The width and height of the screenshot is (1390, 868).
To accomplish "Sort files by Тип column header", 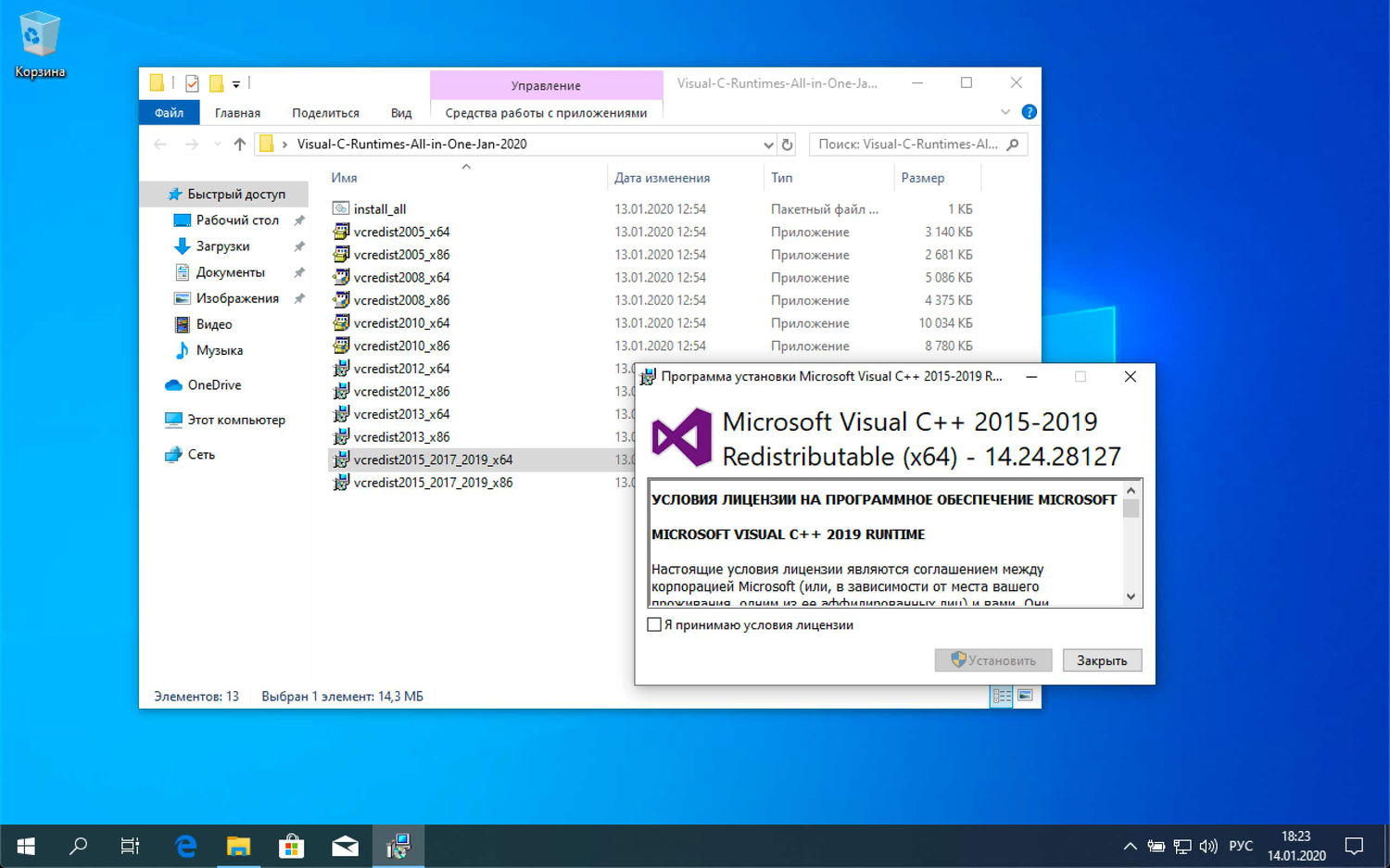I will (x=782, y=178).
